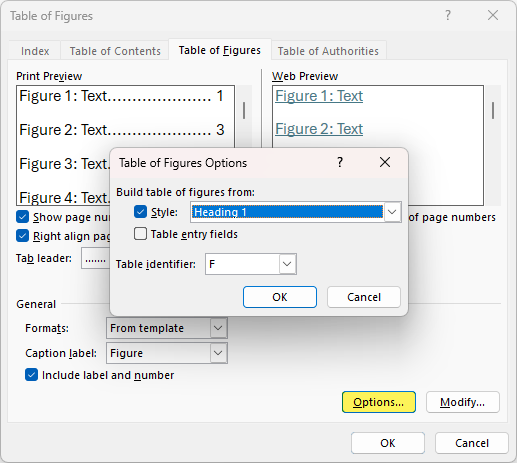Click Cancel in main Table of Figures window

pyautogui.click(x=472, y=443)
